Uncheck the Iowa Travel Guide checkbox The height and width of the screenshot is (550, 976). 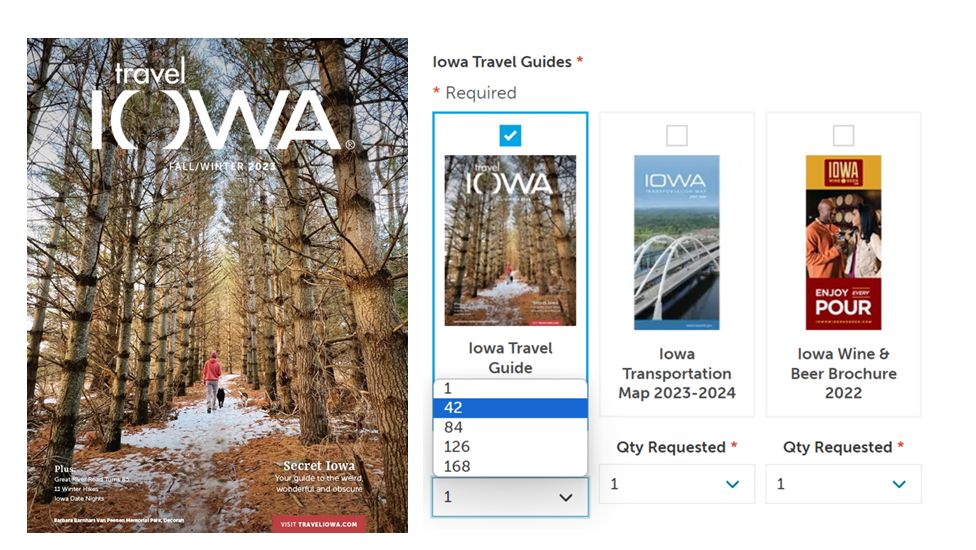pyautogui.click(x=510, y=136)
